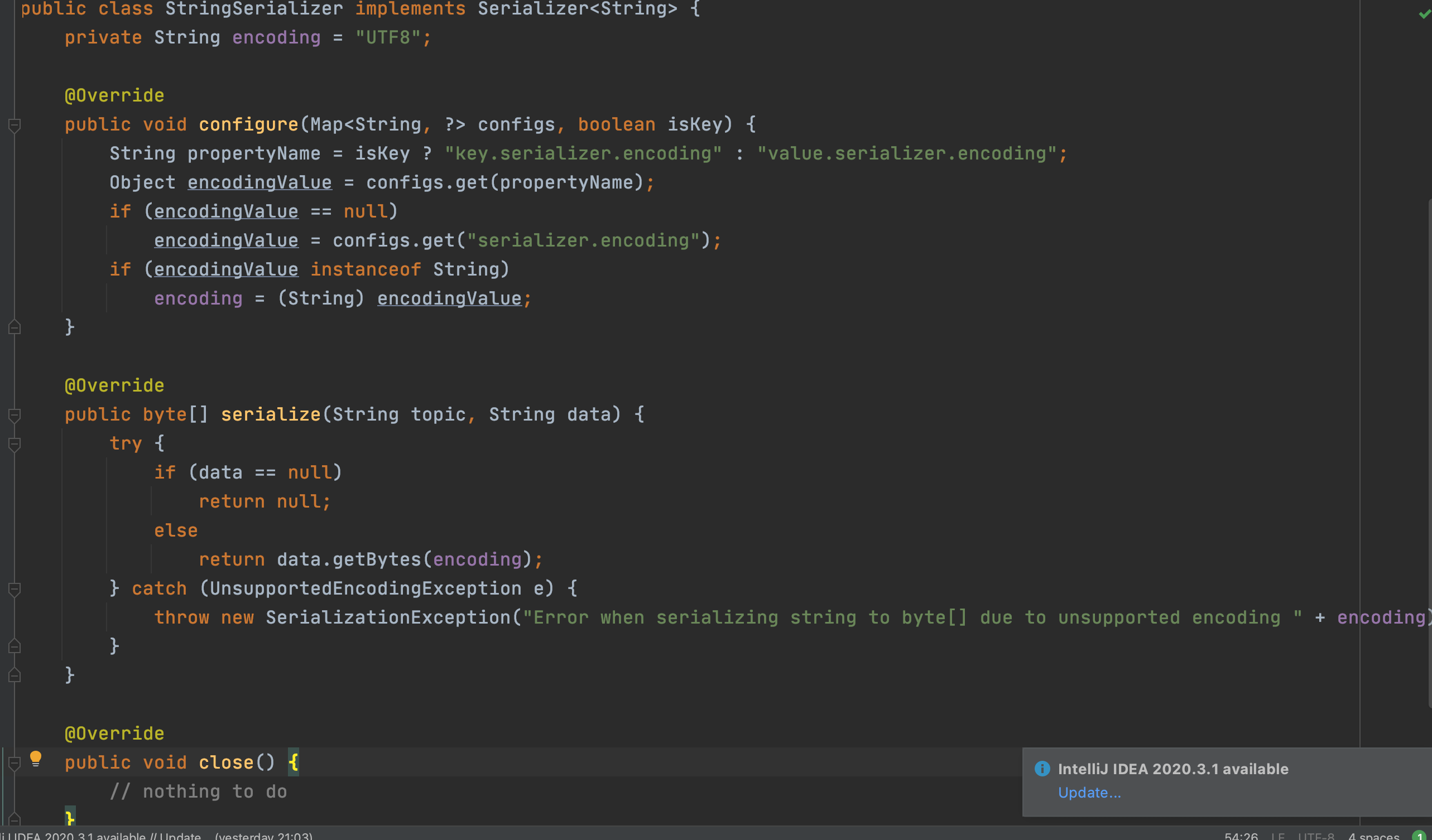Click the blue info notification icon
The image size is (1432, 840).
tap(1042, 769)
